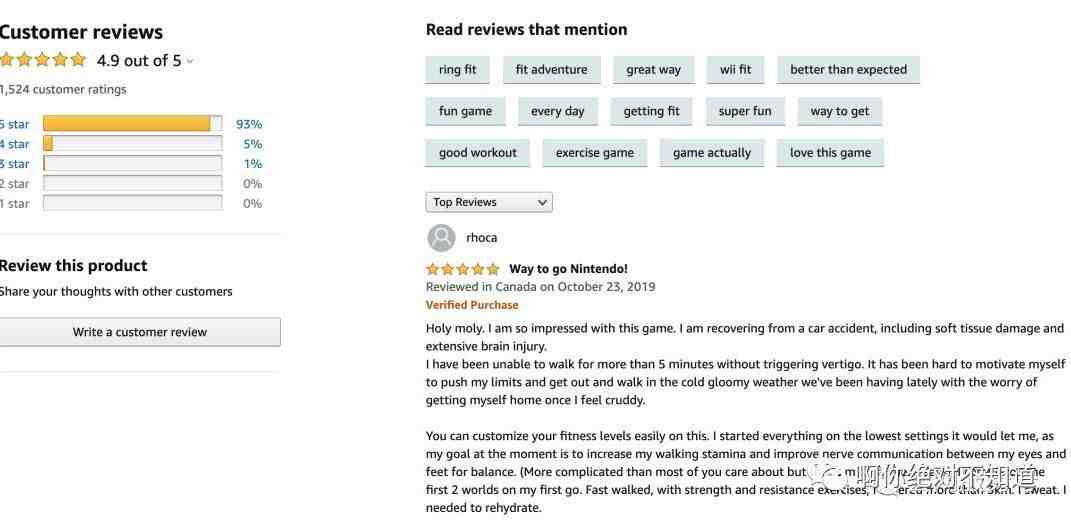
Task: Click the 5 star yellow rating bar
Action: [x=132, y=124]
